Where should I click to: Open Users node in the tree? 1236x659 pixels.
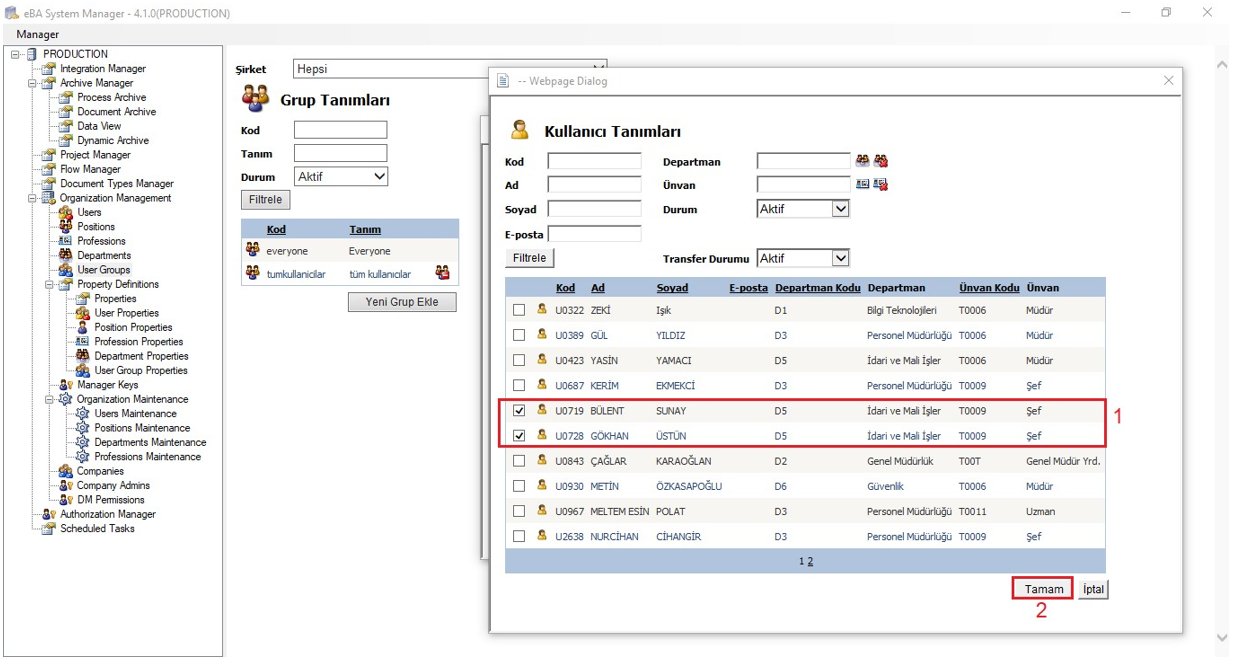click(89, 212)
